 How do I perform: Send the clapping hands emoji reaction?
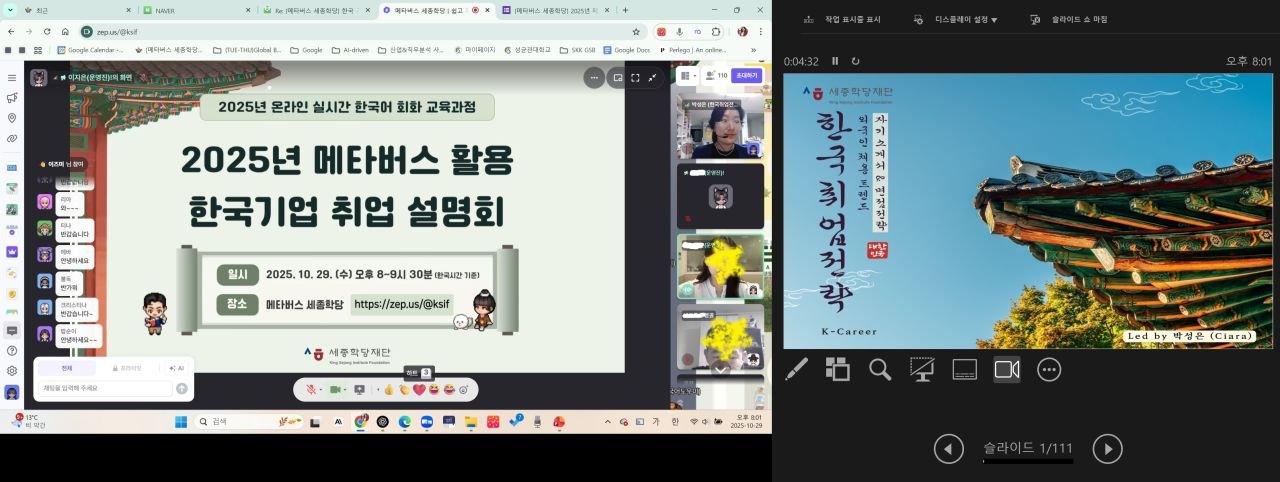[x=404, y=389]
